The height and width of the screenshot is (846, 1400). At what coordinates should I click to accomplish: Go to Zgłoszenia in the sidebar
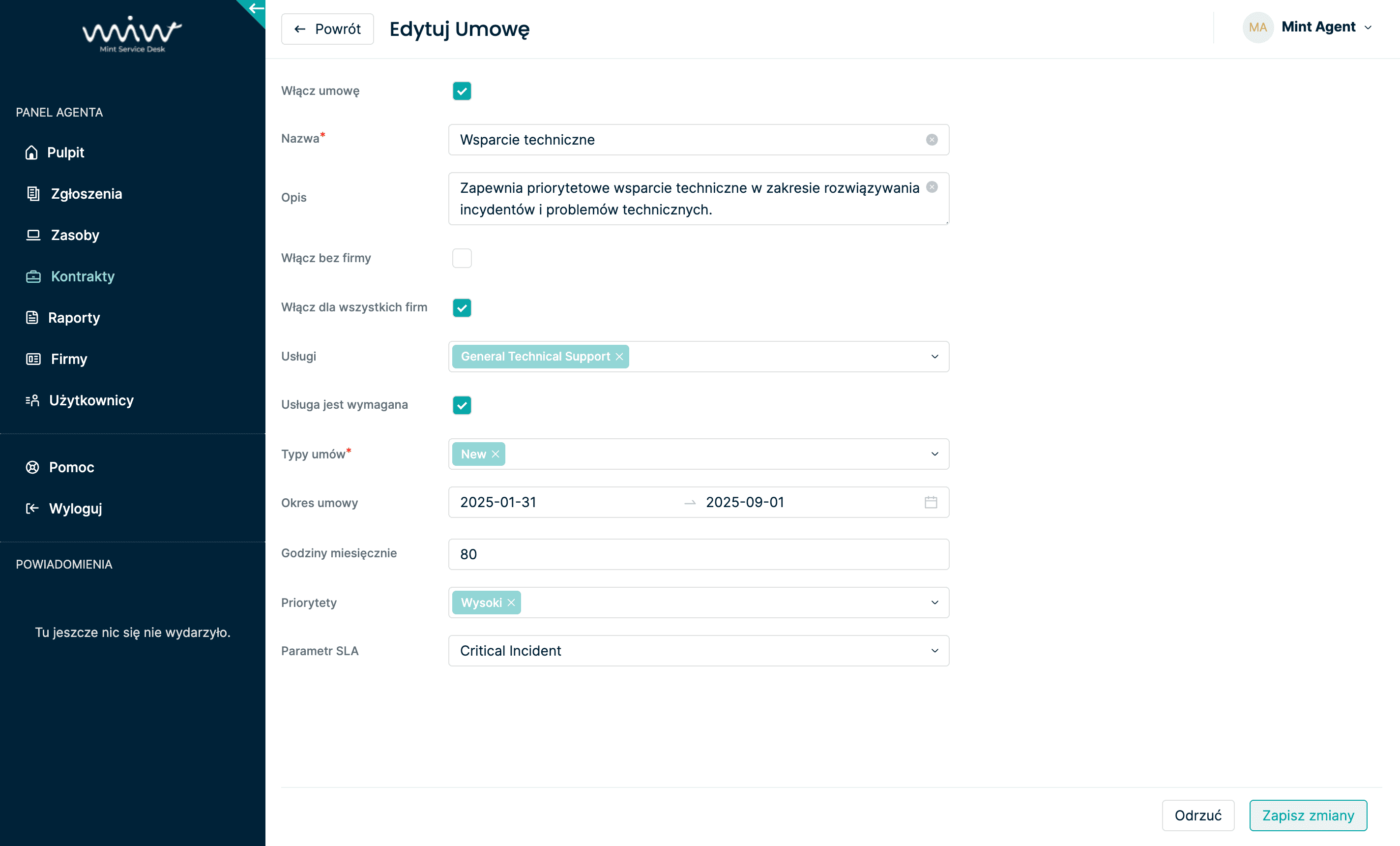87,194
